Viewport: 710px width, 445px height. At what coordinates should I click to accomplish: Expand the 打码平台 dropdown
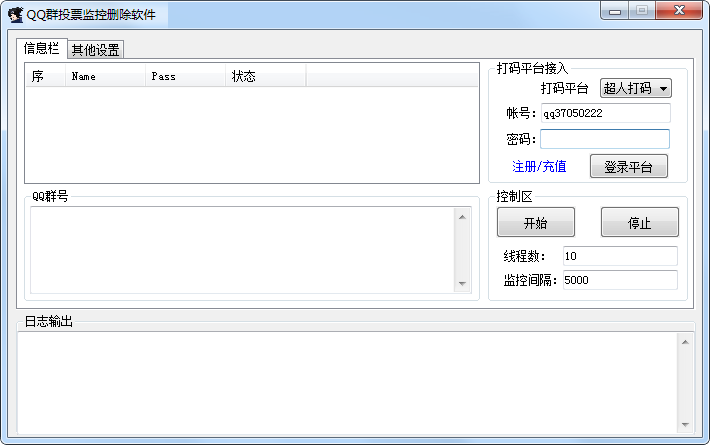(635, 89)
